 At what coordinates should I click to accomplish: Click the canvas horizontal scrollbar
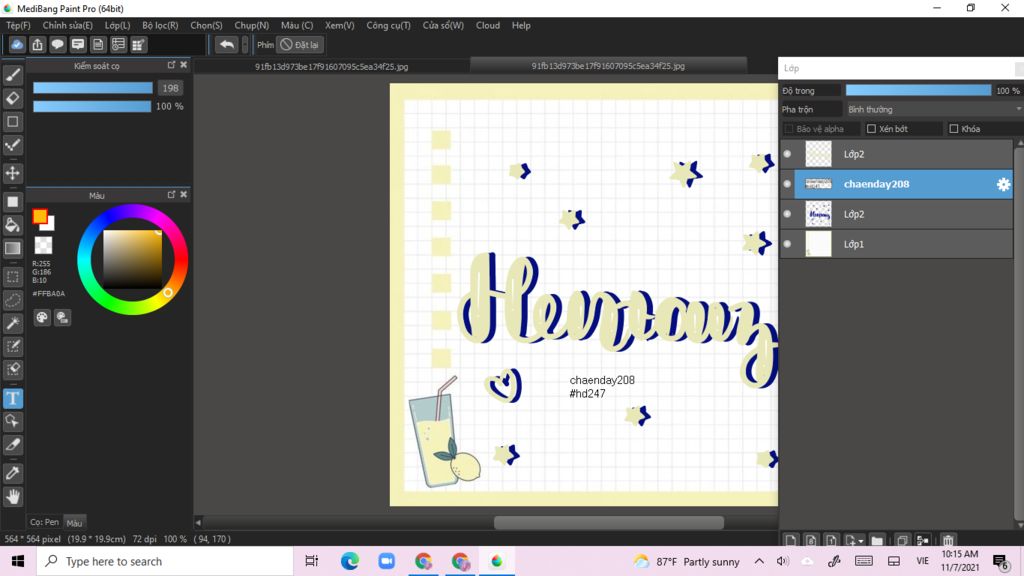point(609,522)
